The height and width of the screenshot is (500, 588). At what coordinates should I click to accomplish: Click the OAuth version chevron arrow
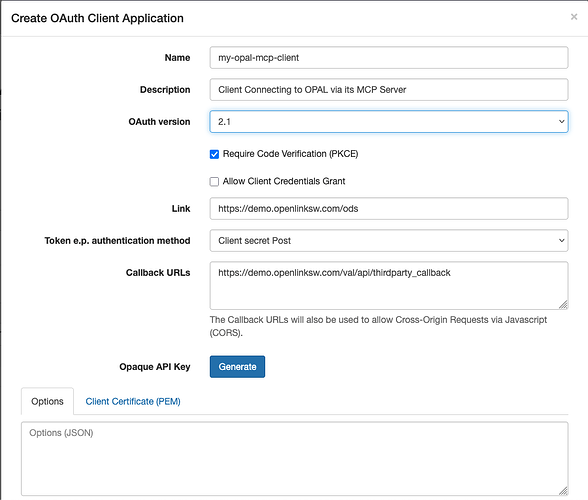click(x=561, y=122)
